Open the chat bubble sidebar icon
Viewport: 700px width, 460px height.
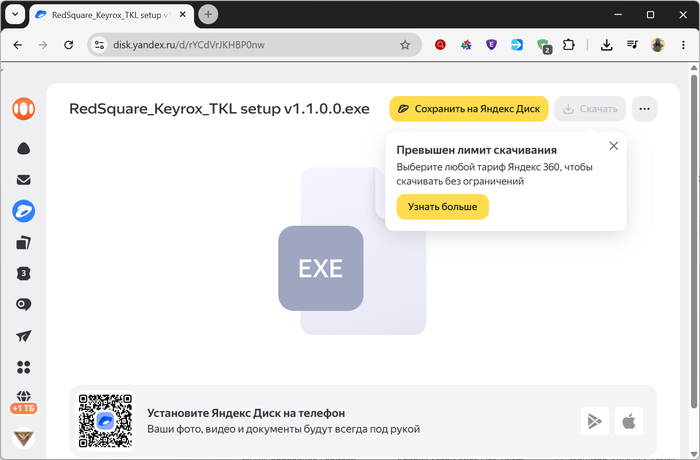click(x=24, y=305)
